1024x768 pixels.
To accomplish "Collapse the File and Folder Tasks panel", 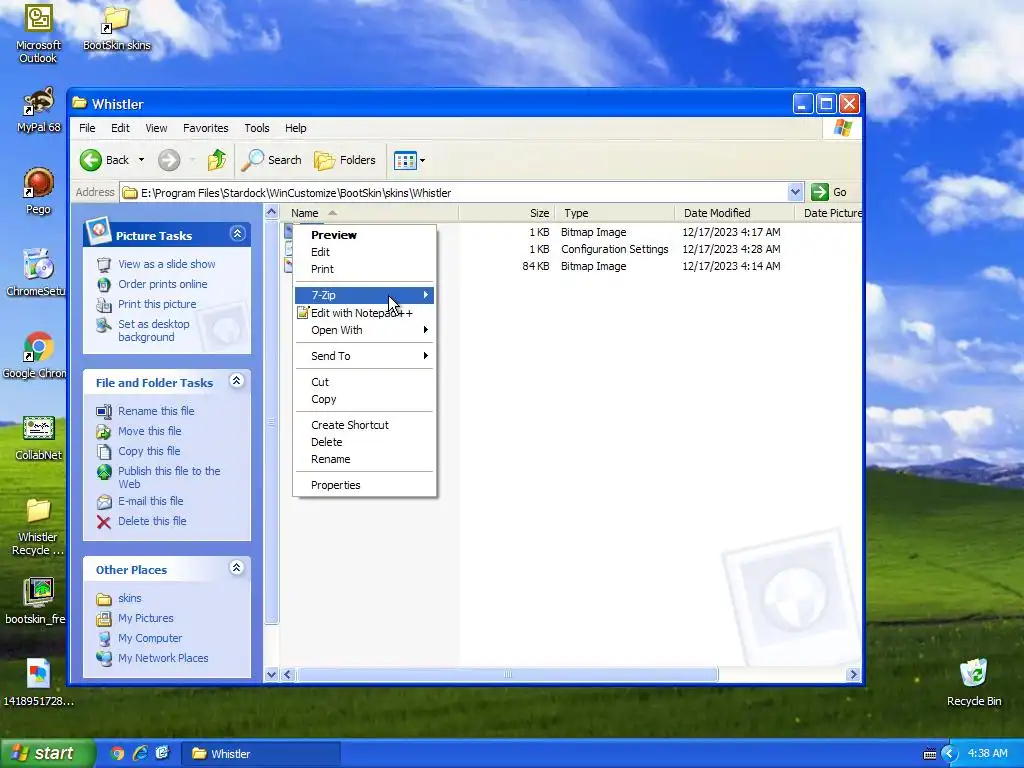I will (236, 381).
